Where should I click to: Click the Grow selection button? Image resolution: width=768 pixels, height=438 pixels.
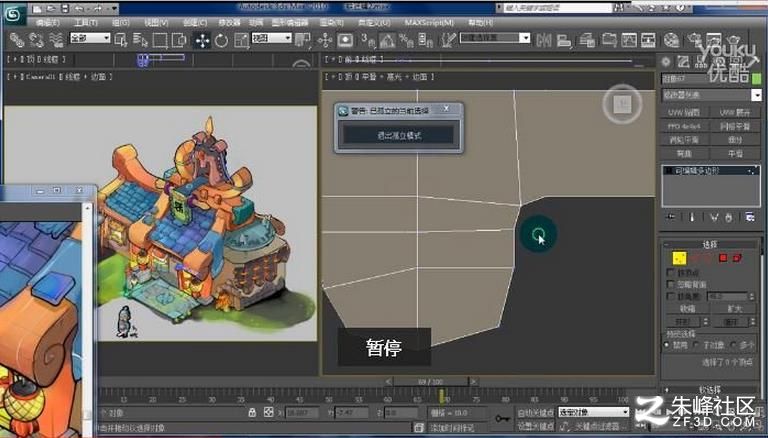(x=735, y=309)
